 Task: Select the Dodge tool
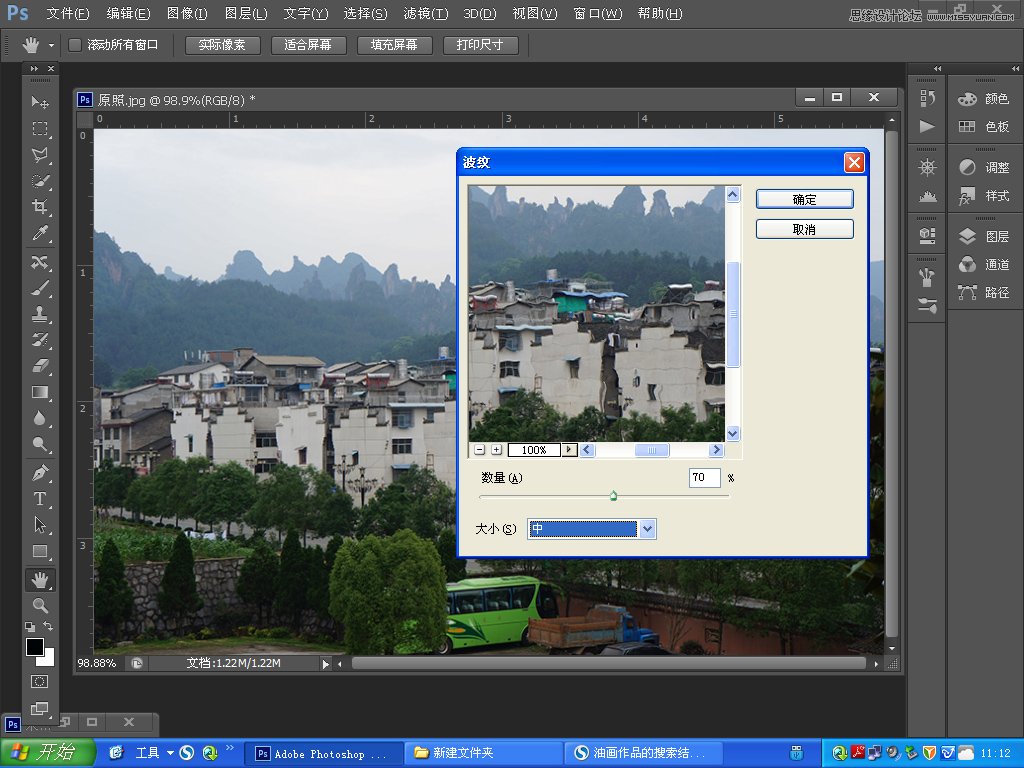(x=40, y=445)
